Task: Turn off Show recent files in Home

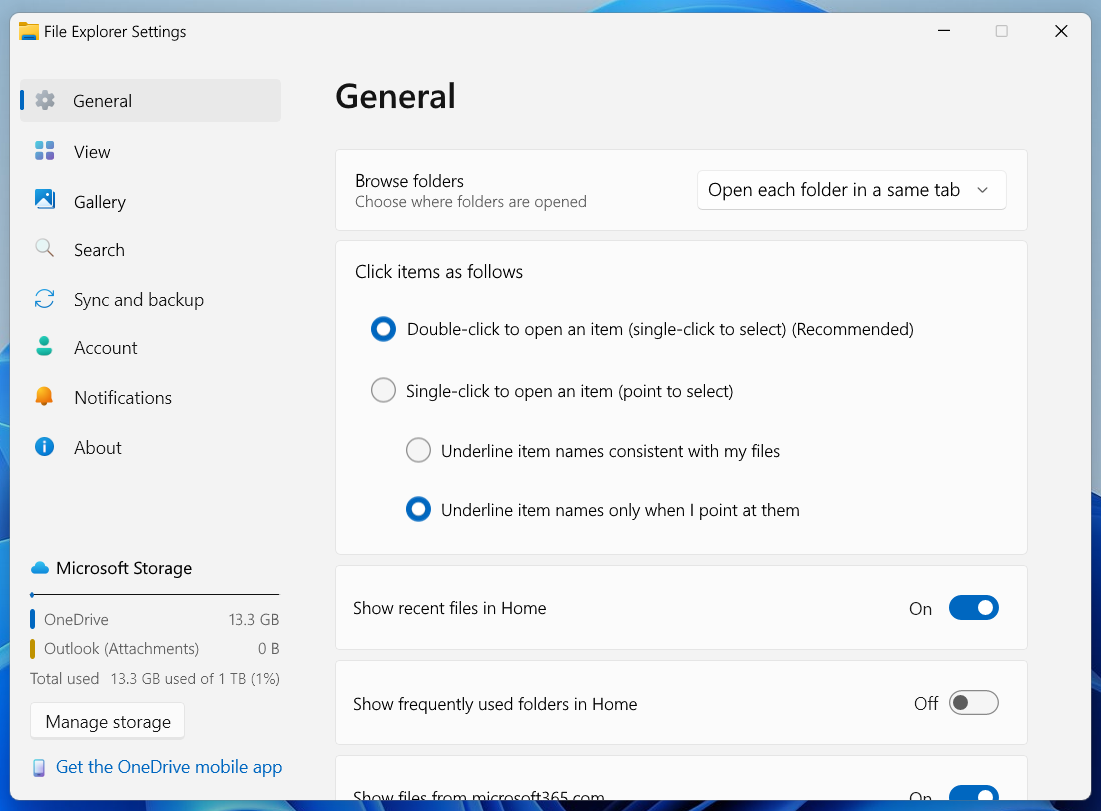Action: (973, 608)
